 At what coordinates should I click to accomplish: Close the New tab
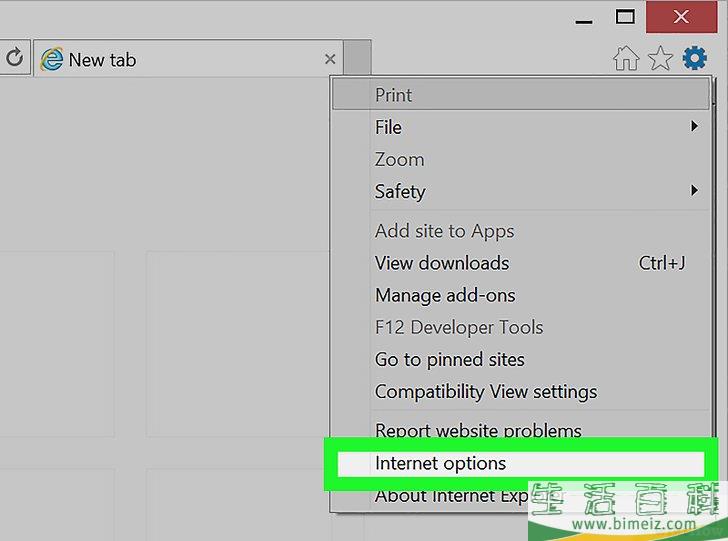[x=330, y=59]
